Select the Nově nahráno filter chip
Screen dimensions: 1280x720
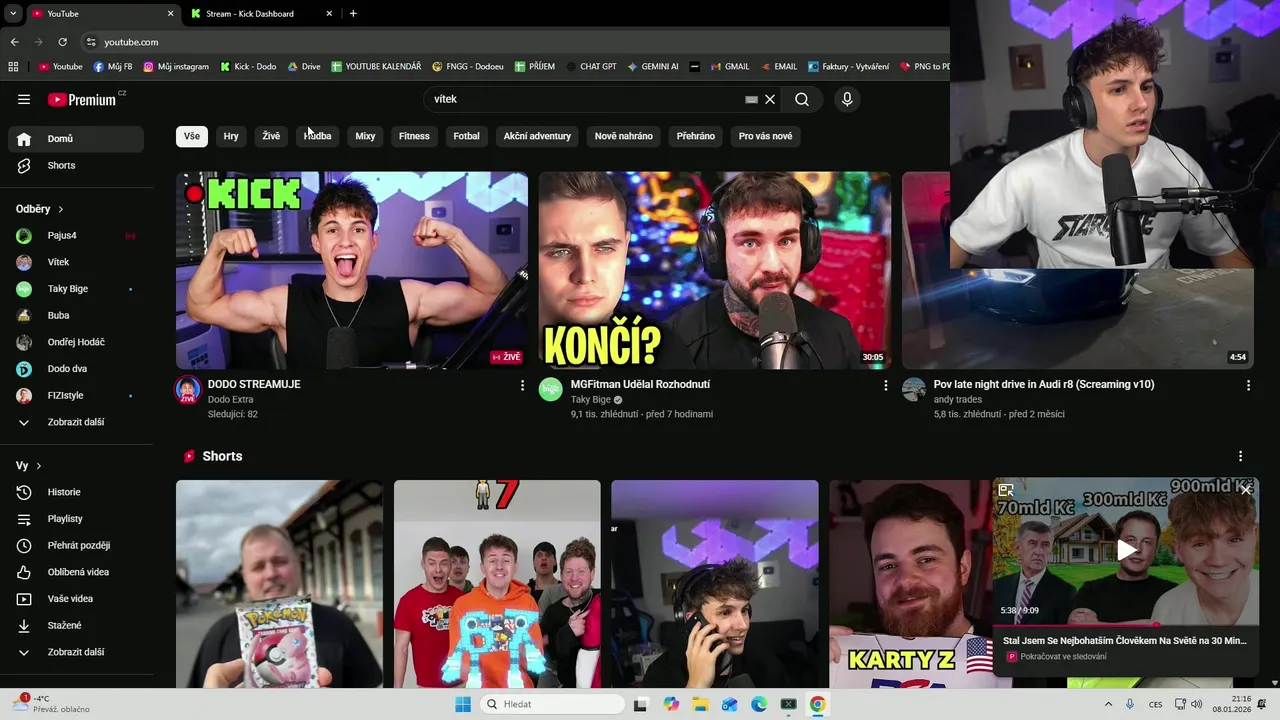coord(623,136)
